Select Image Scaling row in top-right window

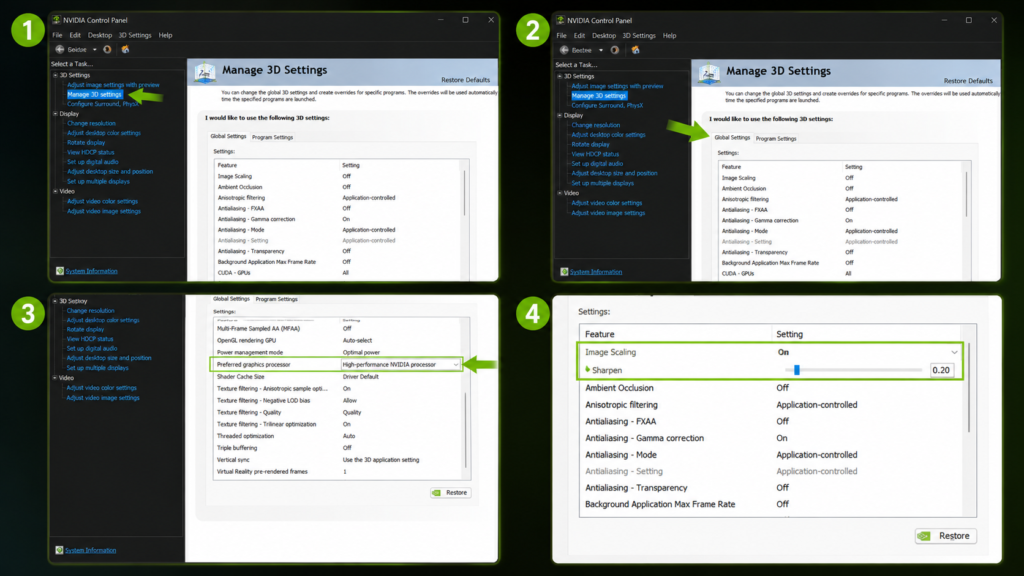pos(841,178)
